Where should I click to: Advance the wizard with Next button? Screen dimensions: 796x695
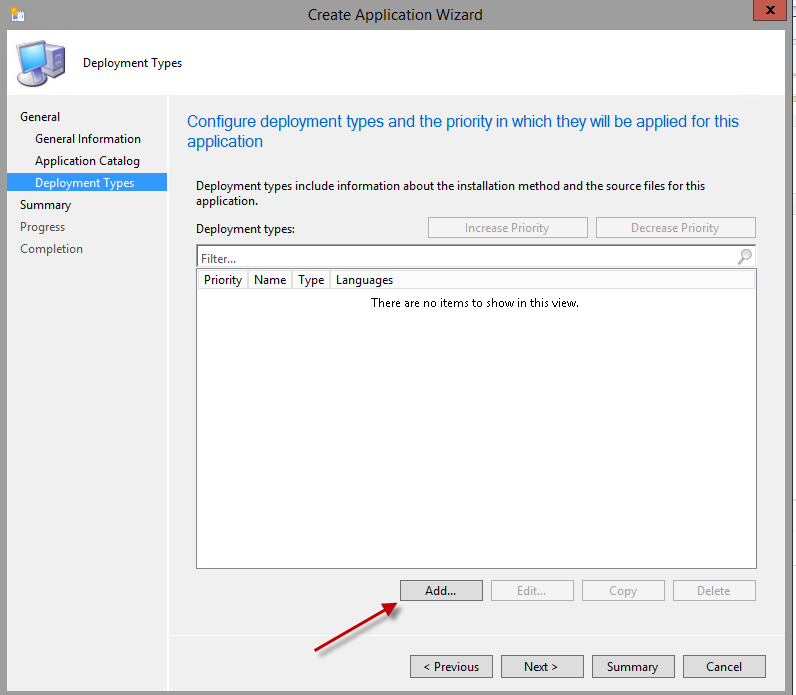point(541,667)
